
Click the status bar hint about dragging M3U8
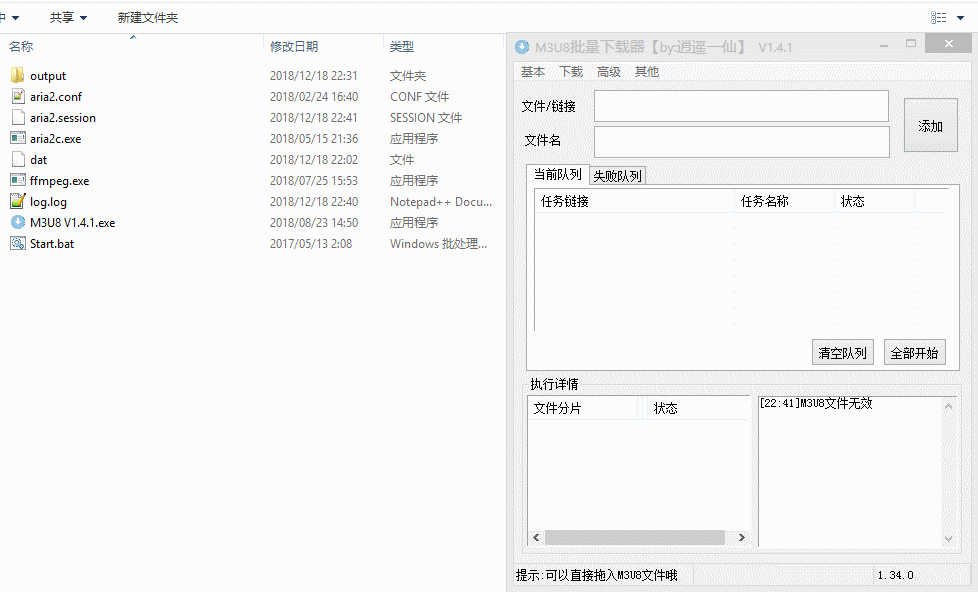(x=596, y=575)
